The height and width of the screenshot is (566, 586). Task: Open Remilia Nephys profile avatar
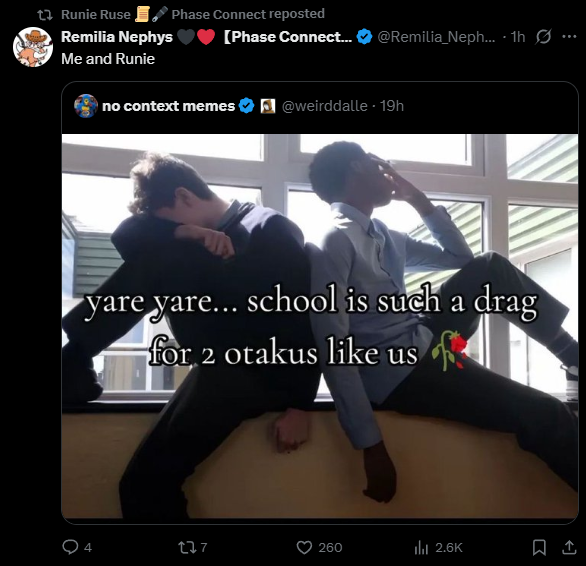[33, 47]
